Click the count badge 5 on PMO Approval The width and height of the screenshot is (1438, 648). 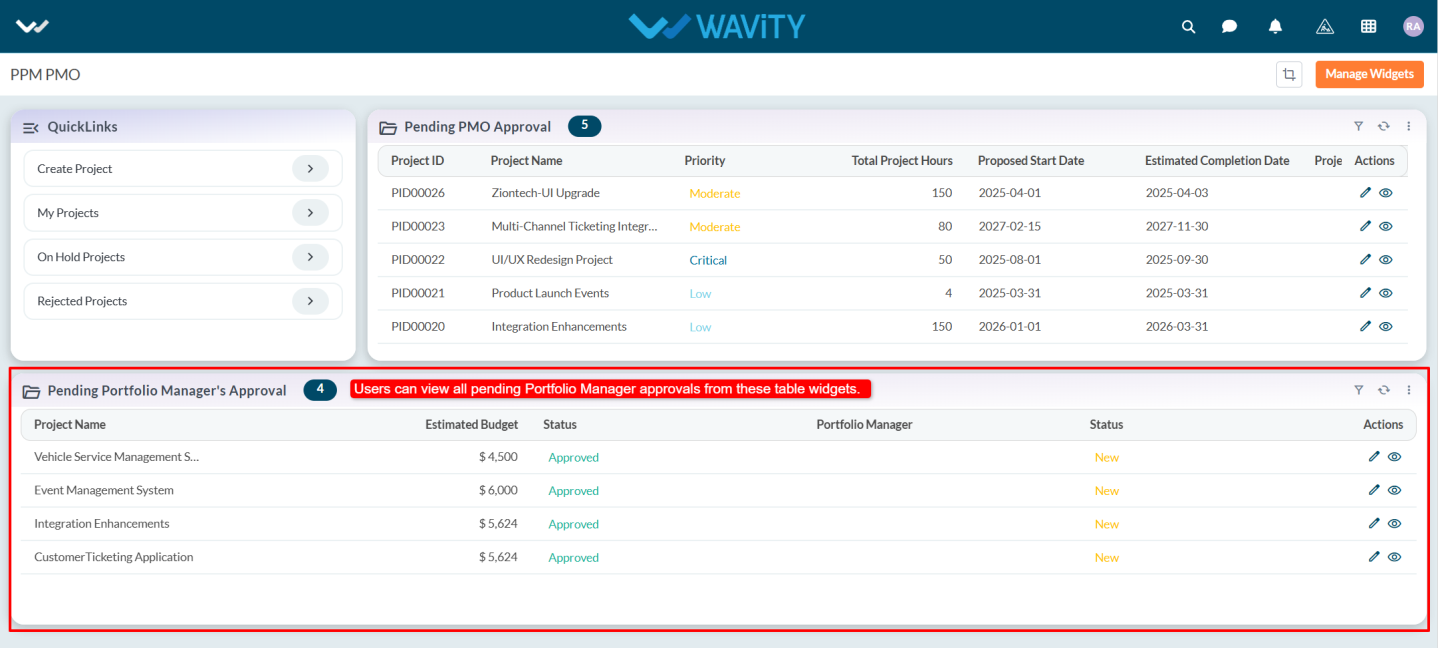585,126
